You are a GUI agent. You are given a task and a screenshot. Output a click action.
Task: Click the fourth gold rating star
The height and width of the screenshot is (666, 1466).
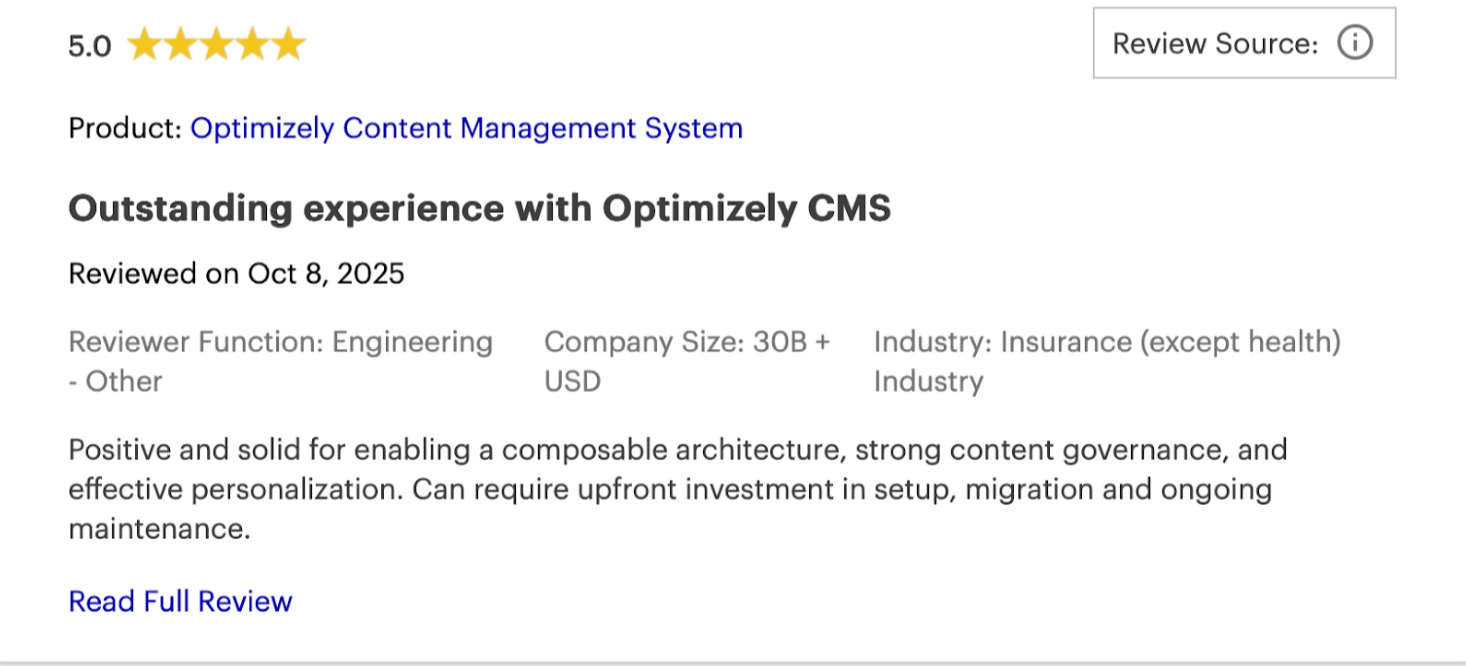pos(252,45)
